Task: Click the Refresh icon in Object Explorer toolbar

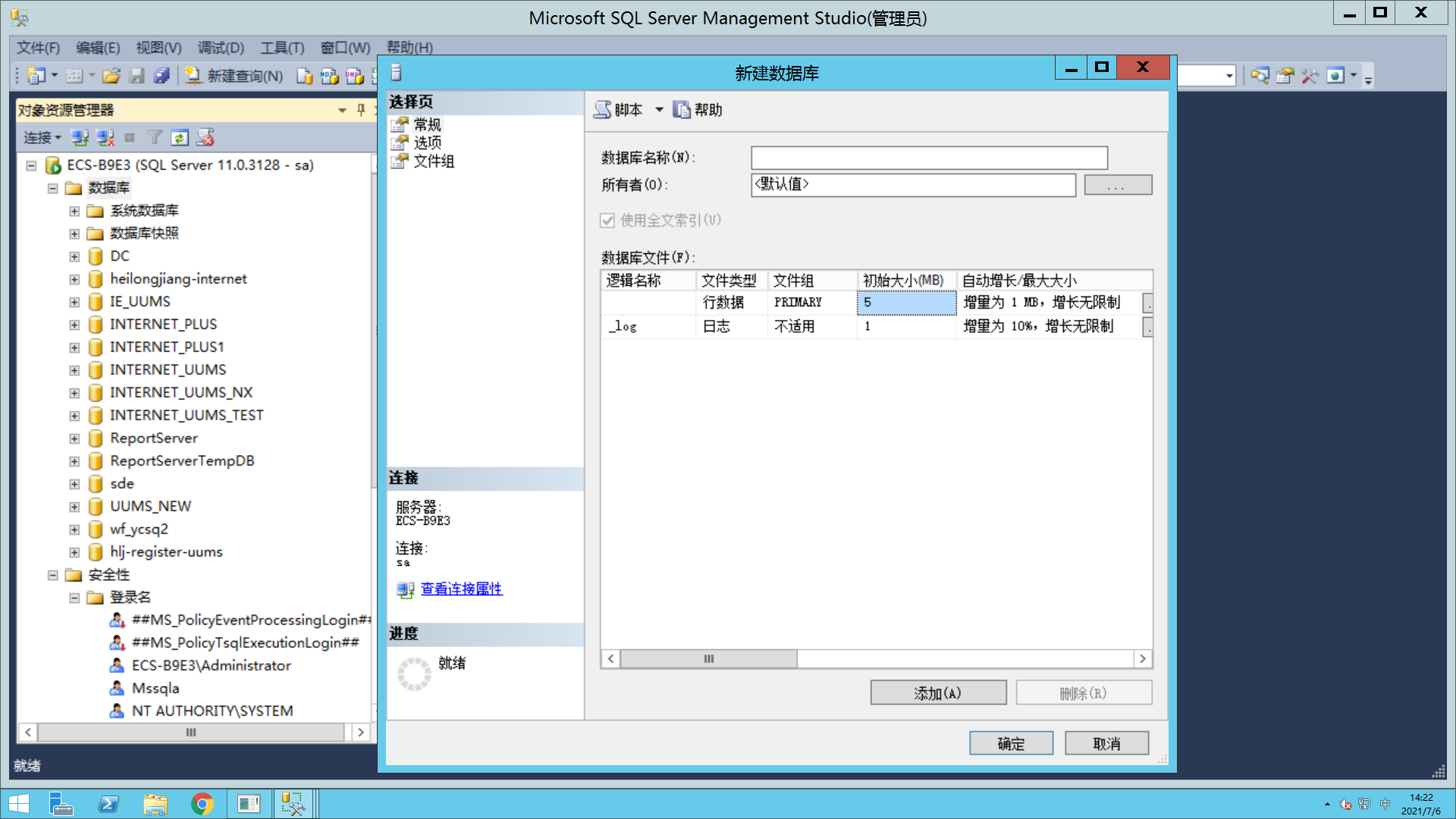Action: [x=180, y=138]
